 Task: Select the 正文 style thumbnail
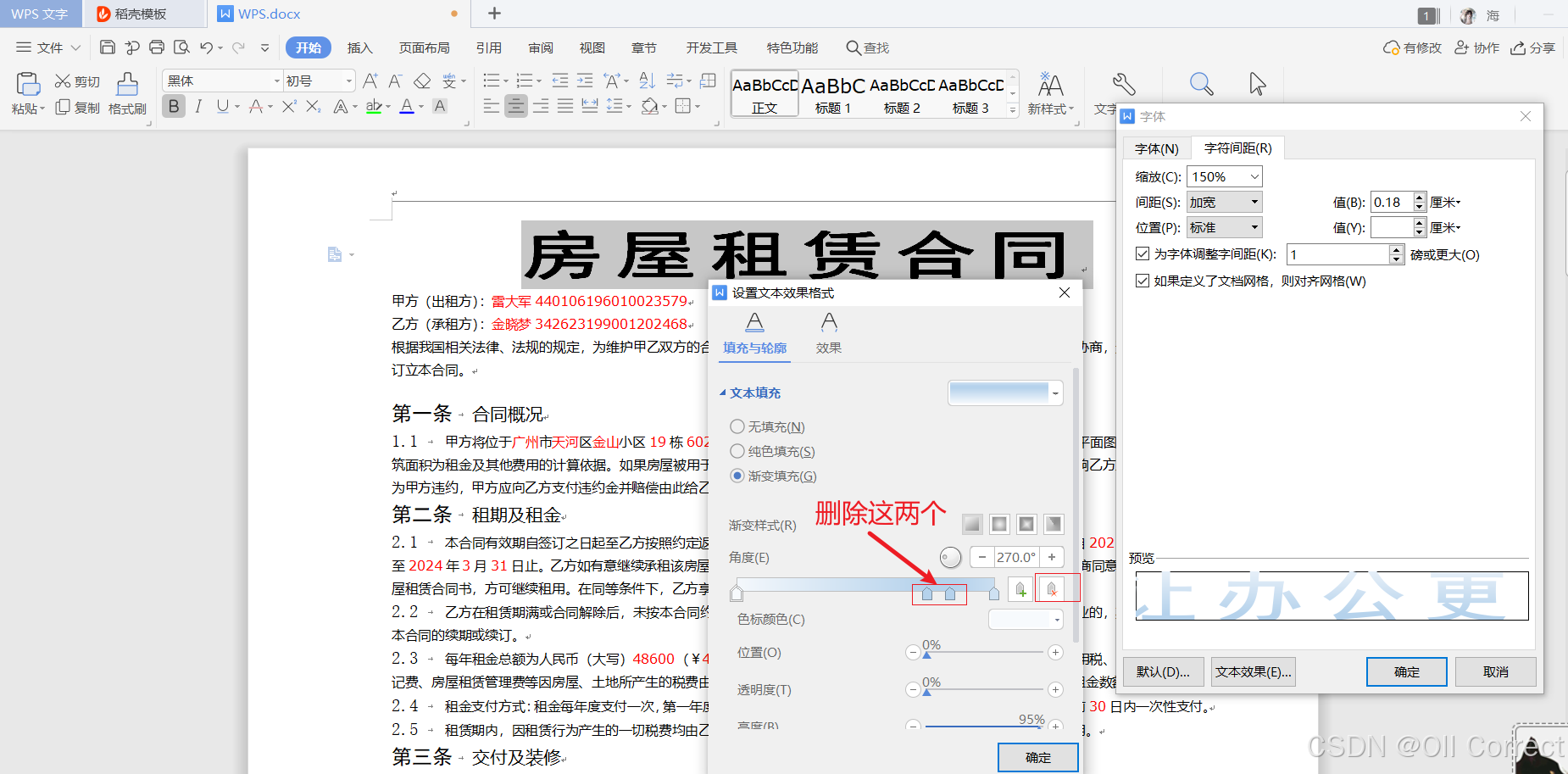click(x=765, y=93)
